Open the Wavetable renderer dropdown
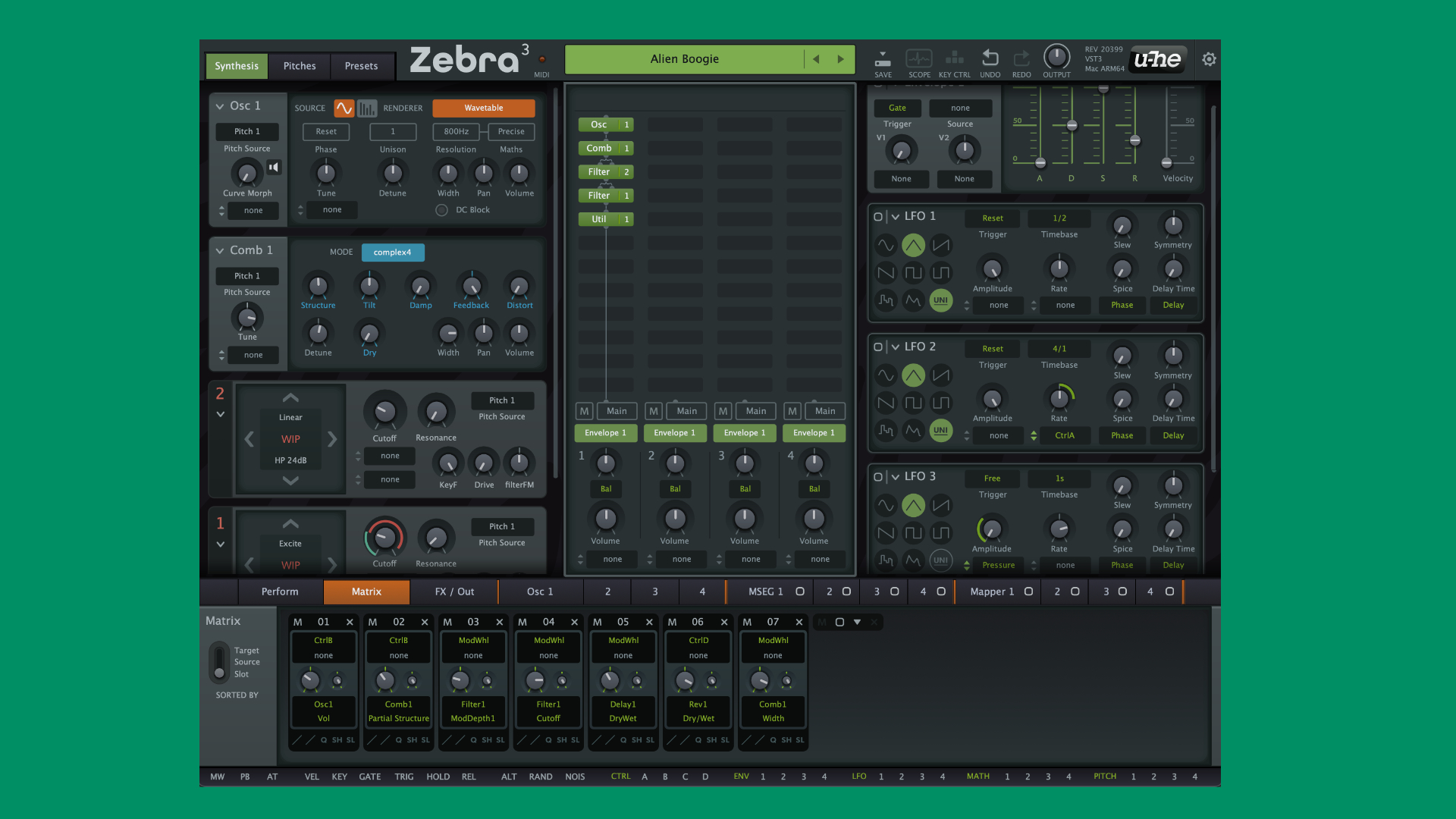Screen dimensions: 1456x819 [x=483, y=108]
